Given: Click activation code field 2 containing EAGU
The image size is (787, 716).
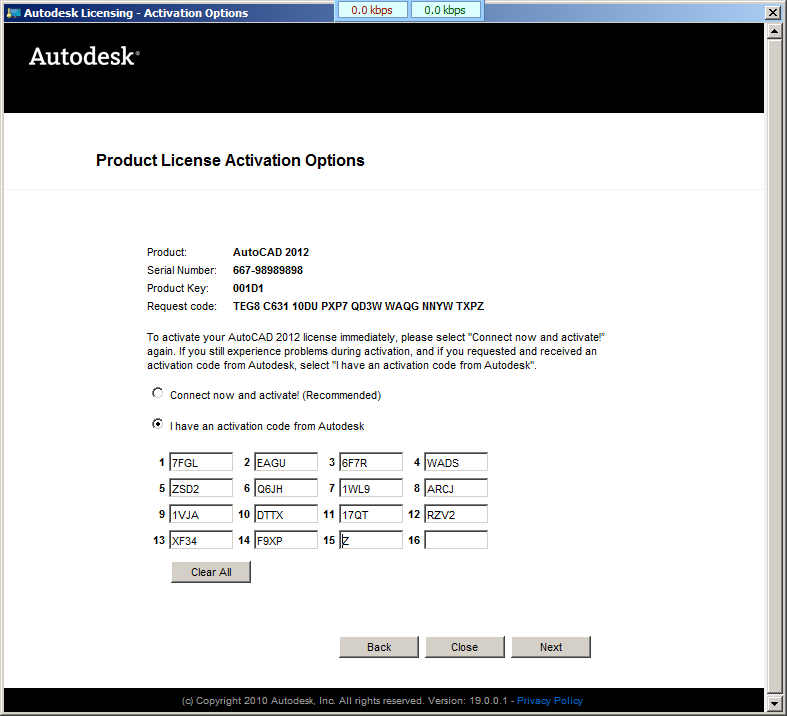Looking at the screenshot, I should coord(286,462).
